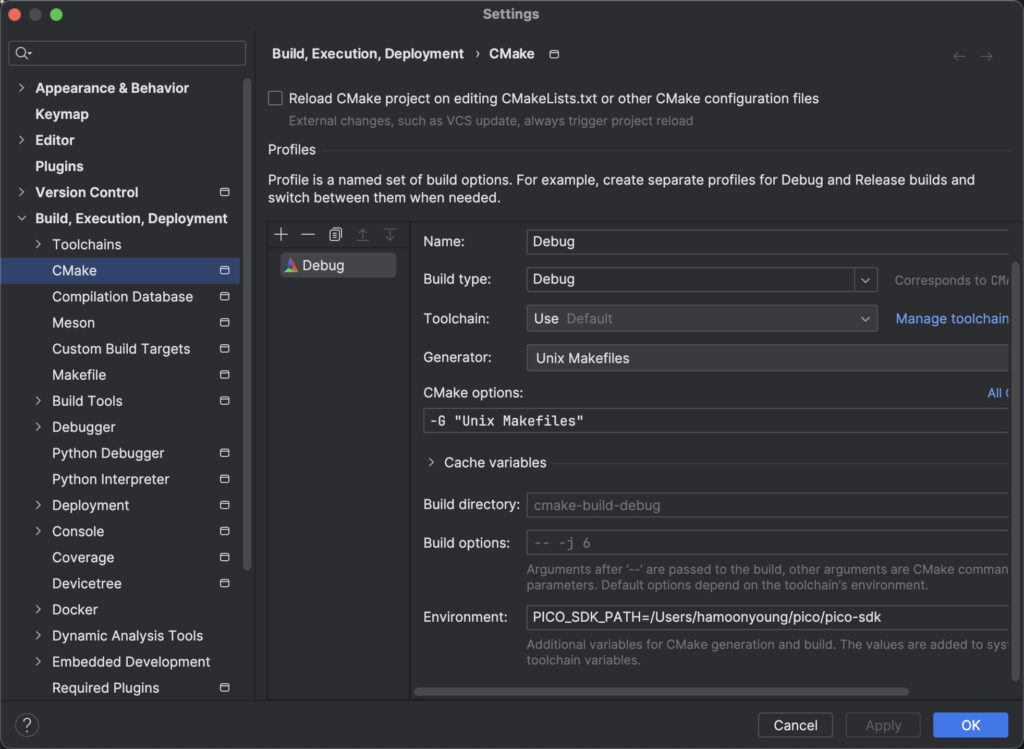
Task: Remove the selected CMake profile
Action: 308,234
